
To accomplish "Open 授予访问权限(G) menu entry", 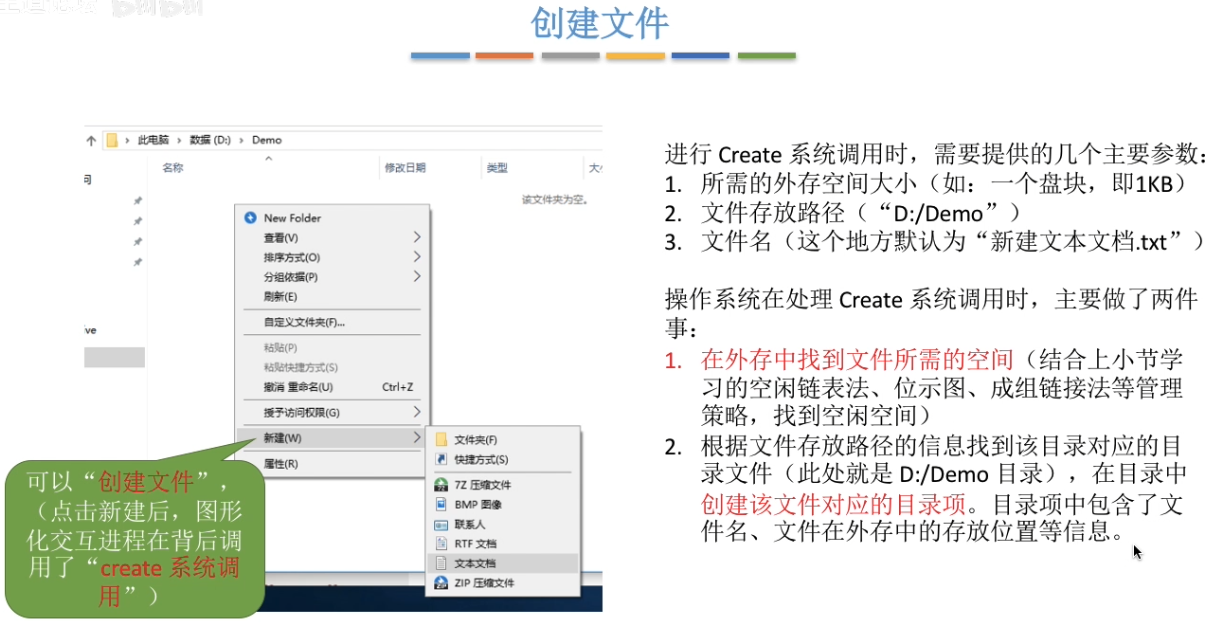I will tap(332, 412).
